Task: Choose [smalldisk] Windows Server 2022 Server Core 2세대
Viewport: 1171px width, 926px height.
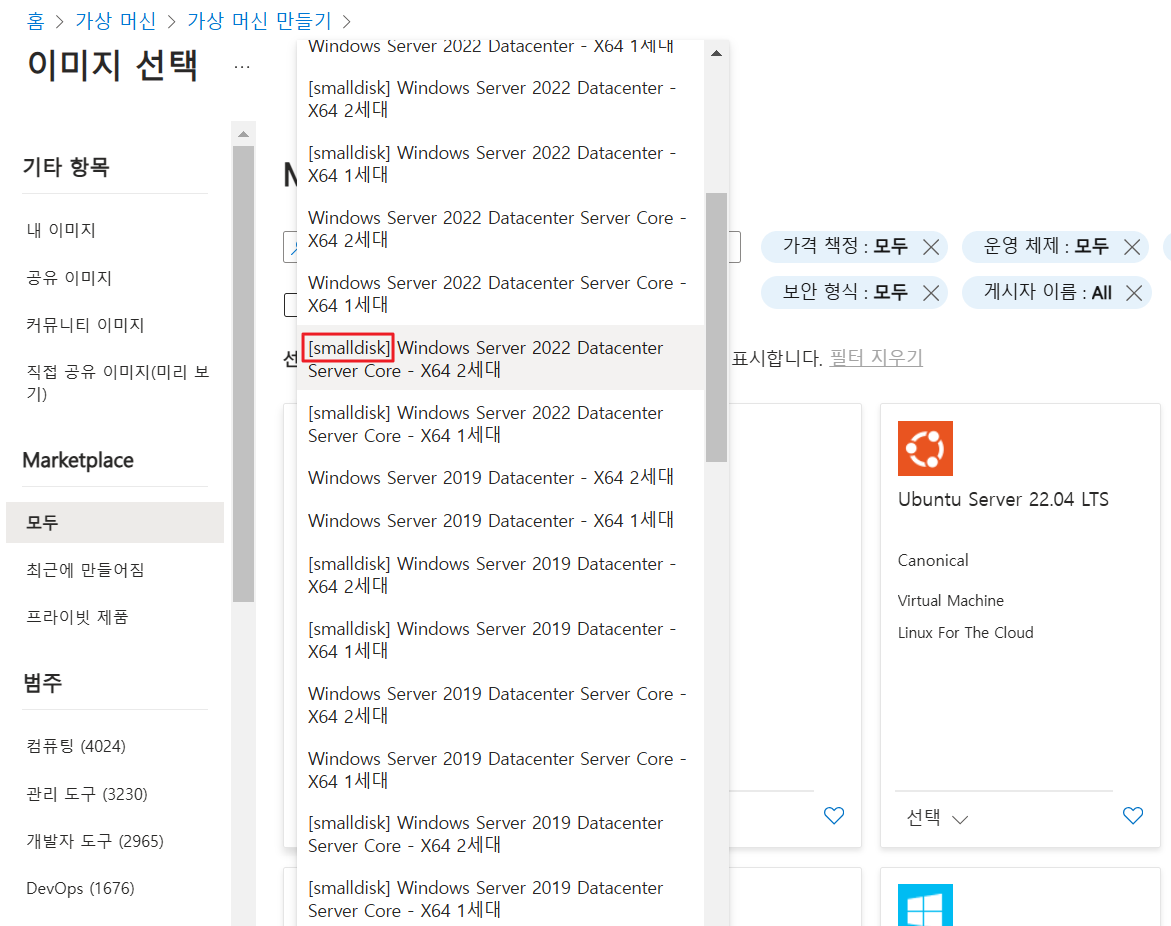Action: click(500, 358)
